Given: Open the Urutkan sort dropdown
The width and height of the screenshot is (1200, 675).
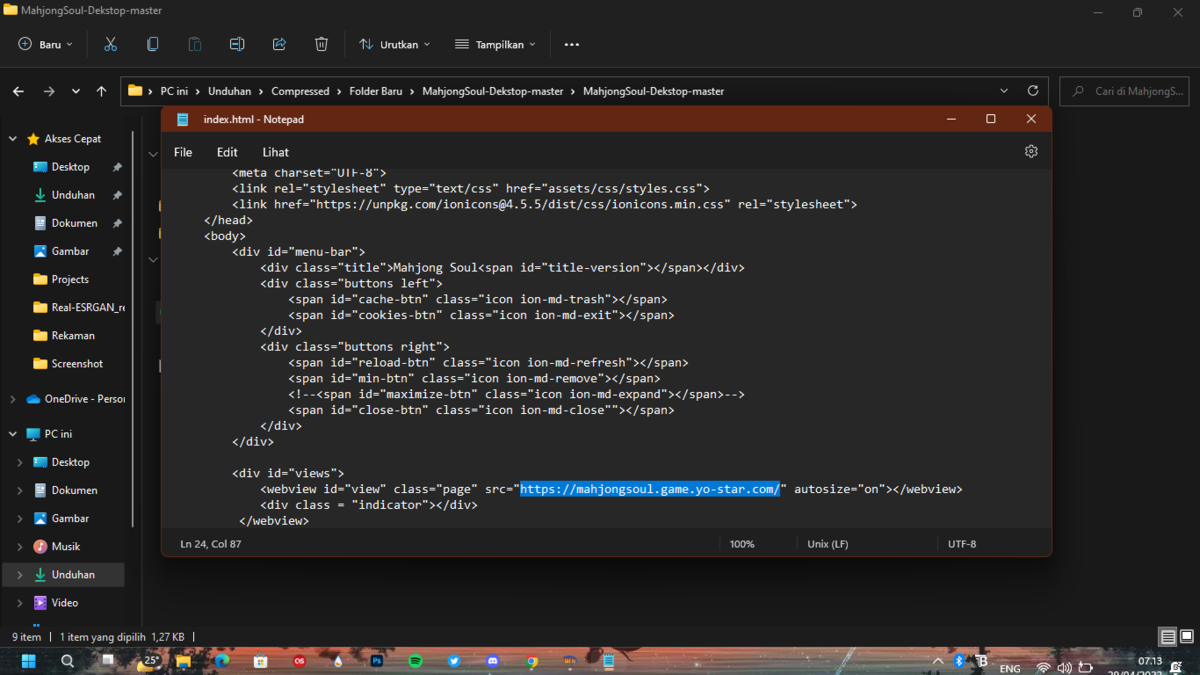Looking at the screenshot, I should coord(395,44).
